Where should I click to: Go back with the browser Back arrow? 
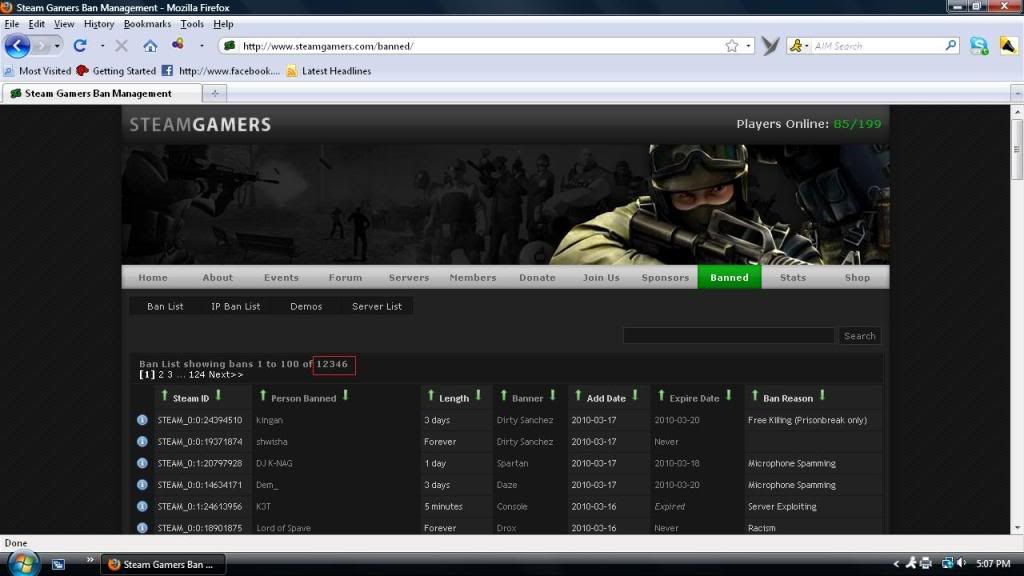(x=17, y=46)
